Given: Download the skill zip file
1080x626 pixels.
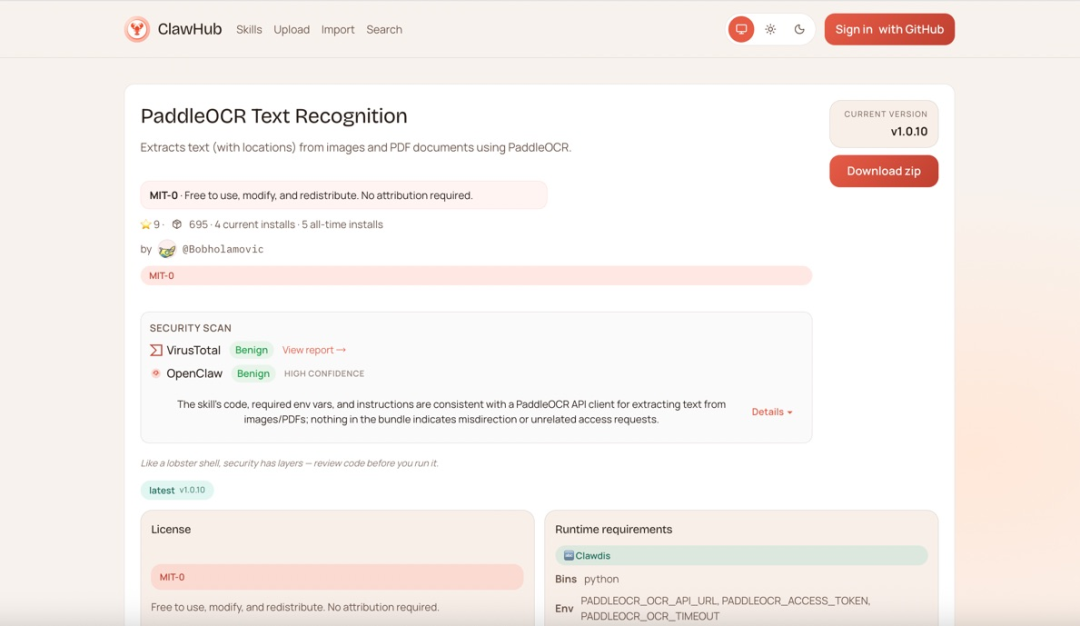Looking at the screenshot, I should coord(884,171).
